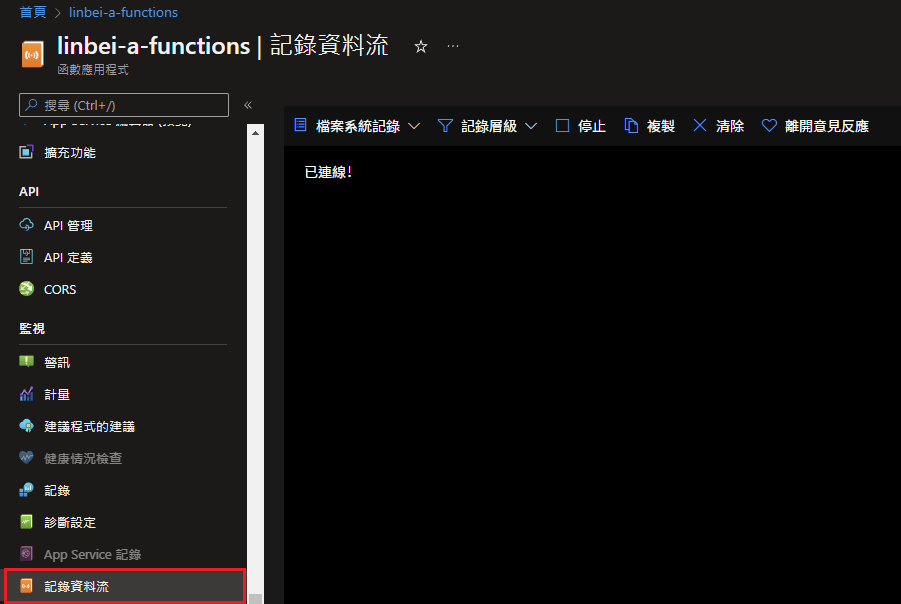
Task: Click the sidebar scrollbar up arrow
Action: tap(255, 133)
